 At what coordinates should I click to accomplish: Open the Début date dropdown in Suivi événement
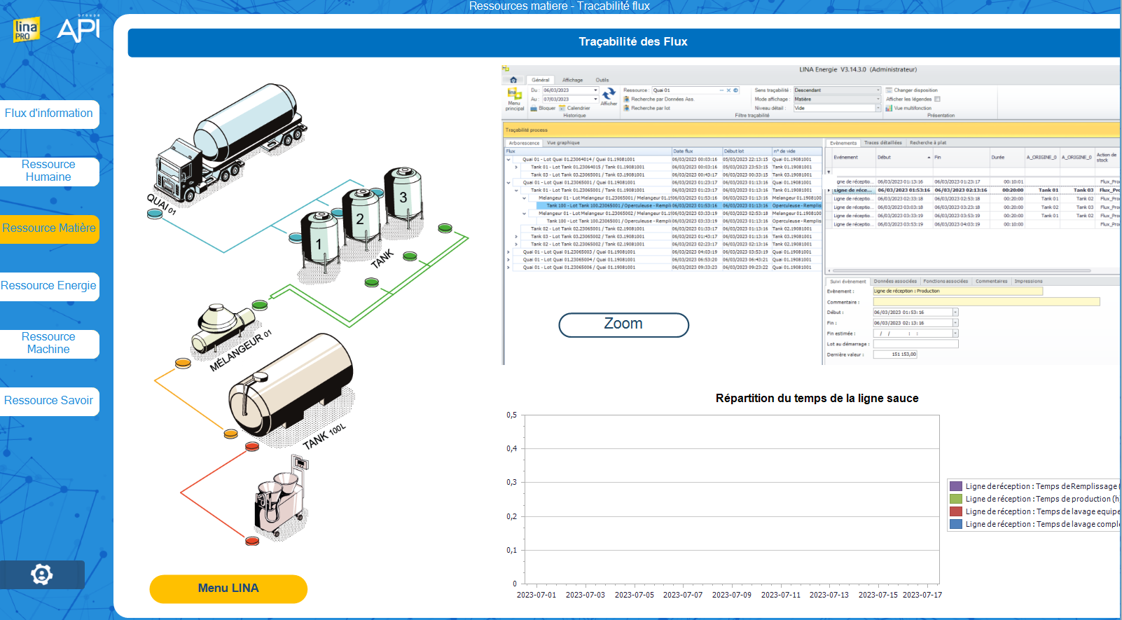(955, 312)
